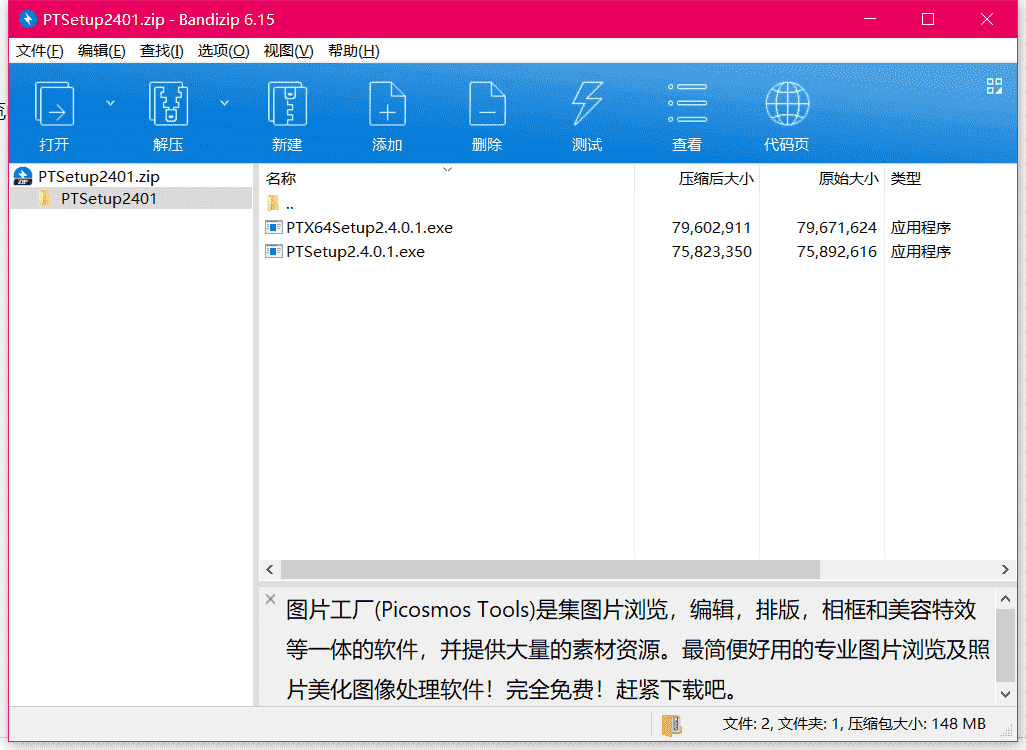Click the New archive (新建) icon
The height and width of the screenshot is (750, 1026).
287,103
